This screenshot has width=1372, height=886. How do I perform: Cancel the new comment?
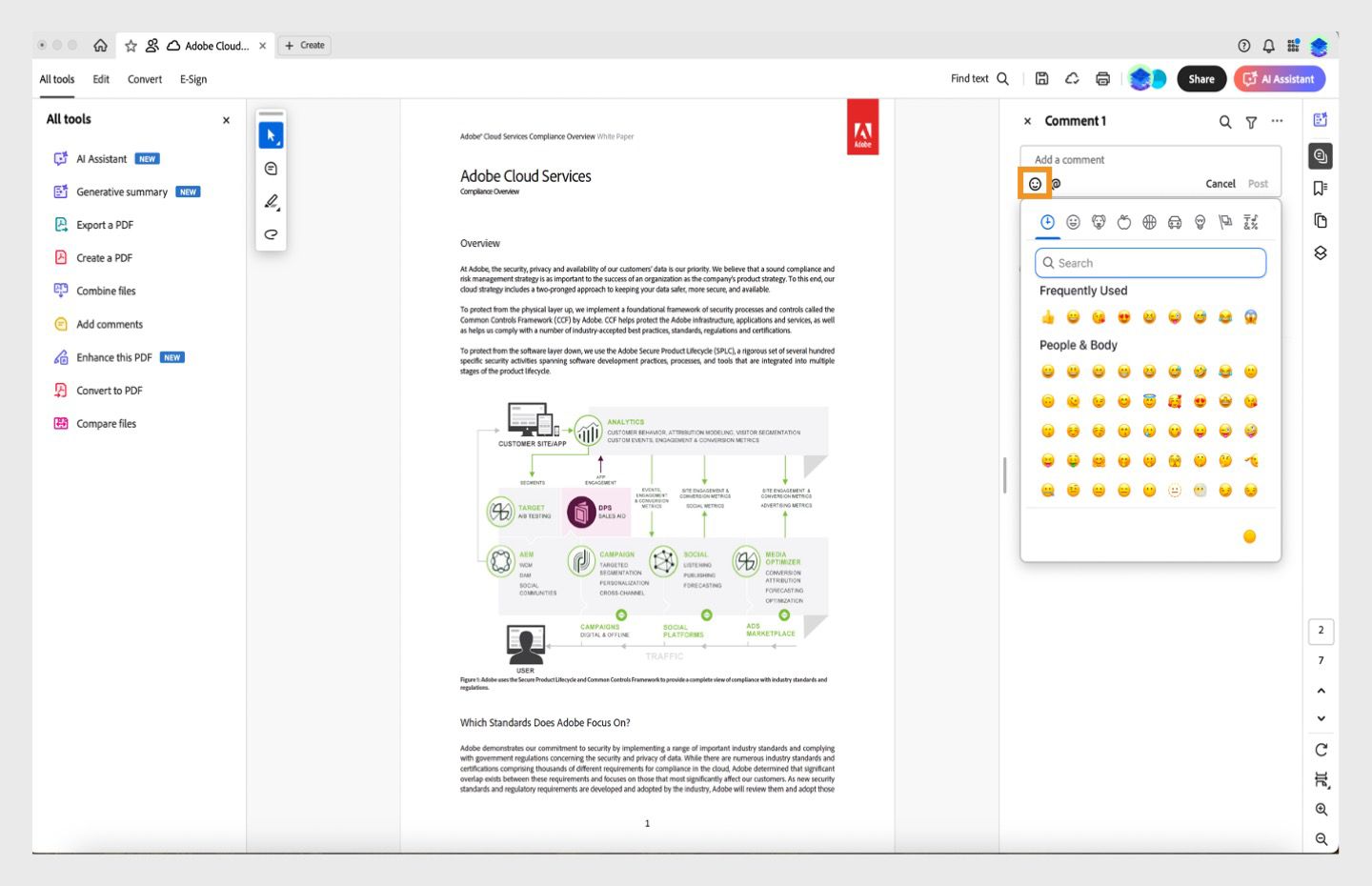tap(1220, 184)
